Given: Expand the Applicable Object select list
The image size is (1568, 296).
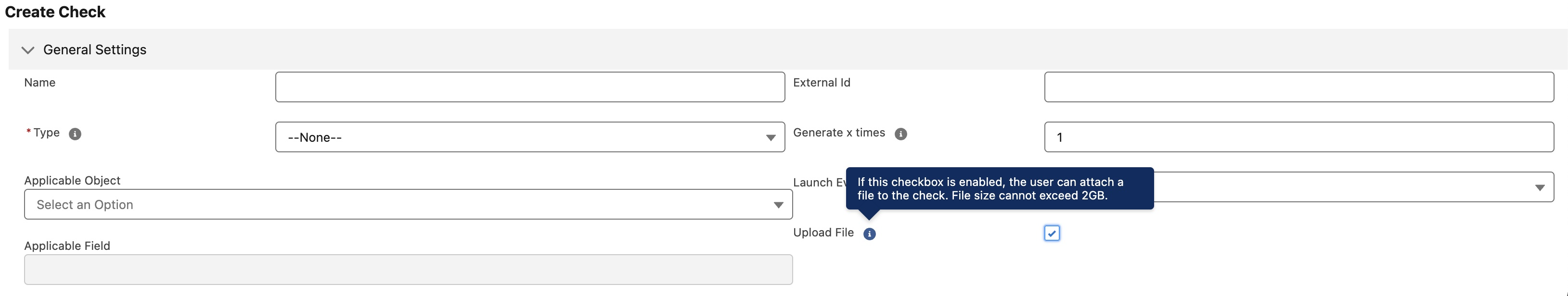Looking at the screenshot, I should 408,205.
